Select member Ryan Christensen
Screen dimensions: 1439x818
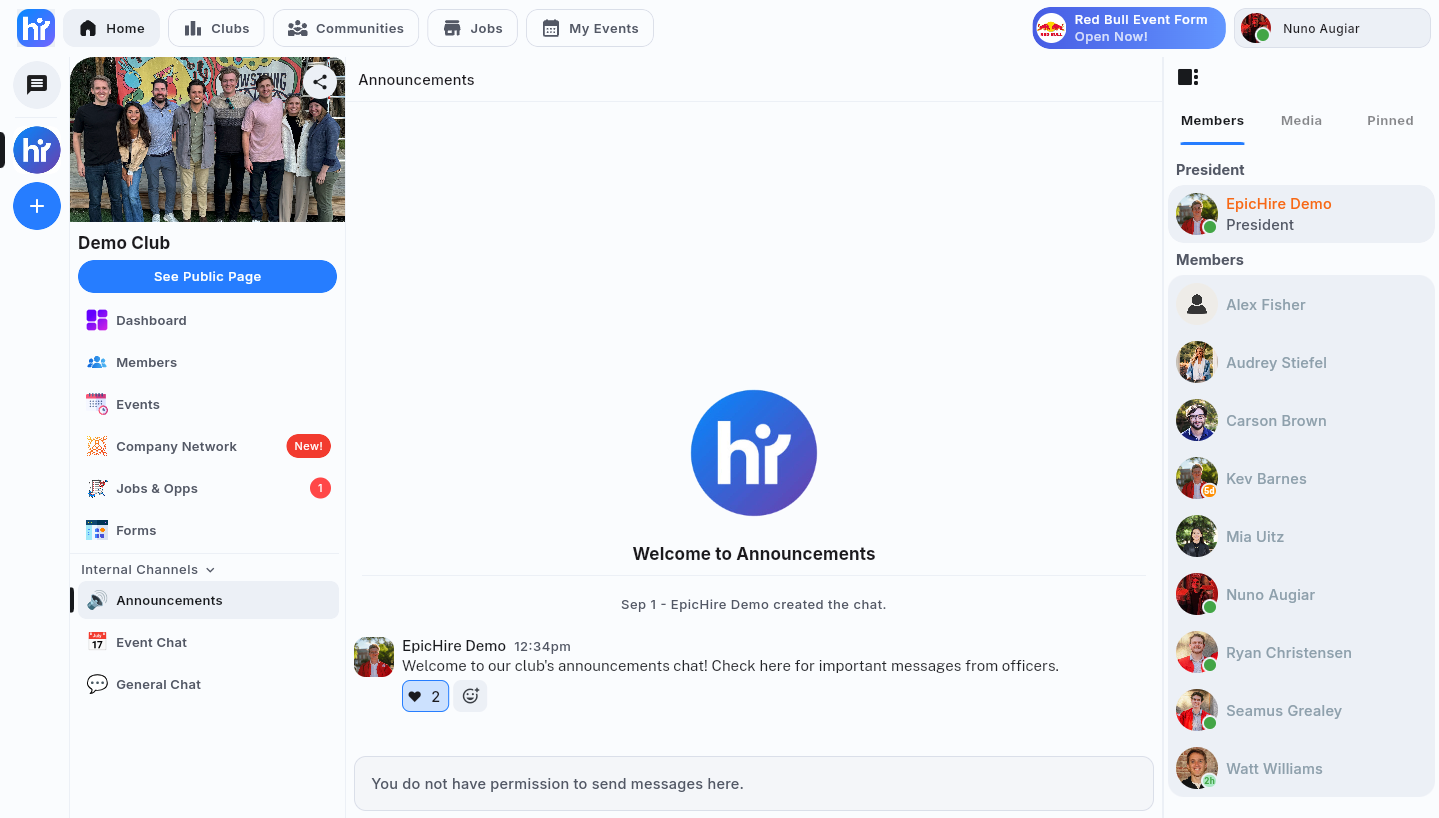pyautogui.click(x=1301, y=653)
